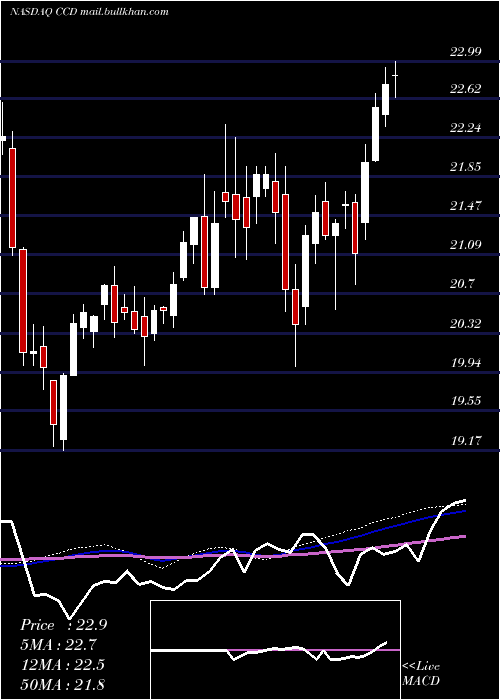Click the 19.94 price axis label
Screen dimensions: 500x700
(466, 362)
